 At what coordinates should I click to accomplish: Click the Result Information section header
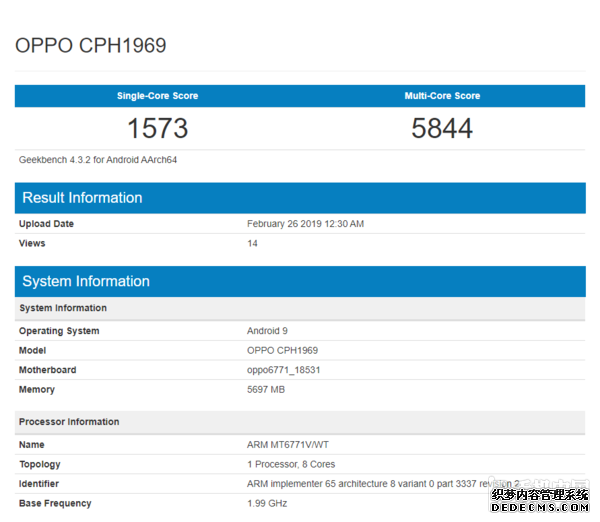300,198
